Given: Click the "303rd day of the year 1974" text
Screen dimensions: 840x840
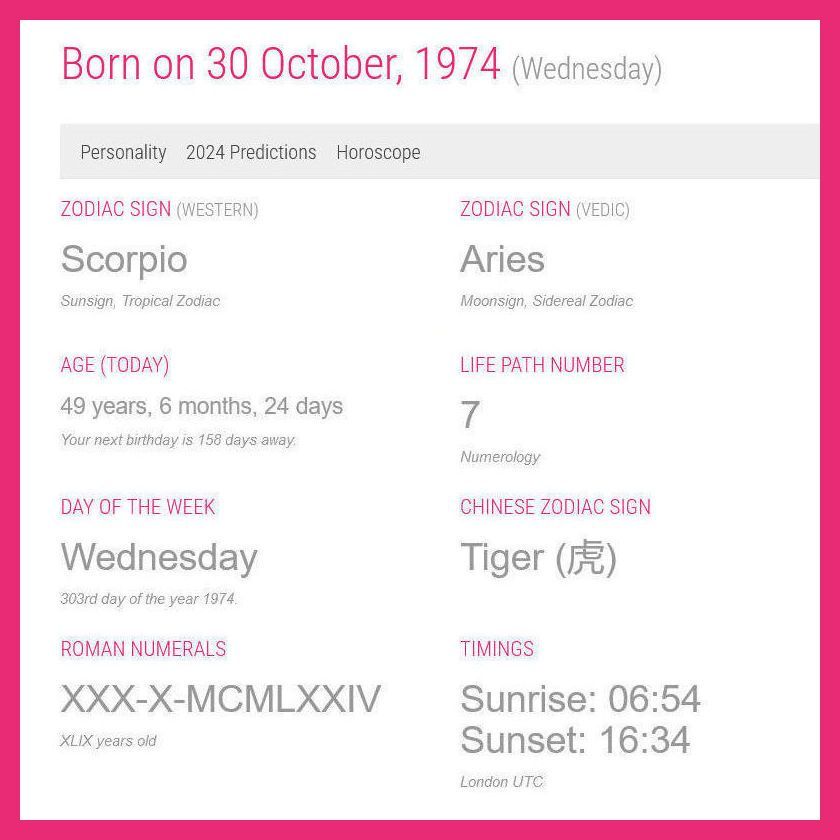Looking at the screenshot, I should tap(149, 599).
